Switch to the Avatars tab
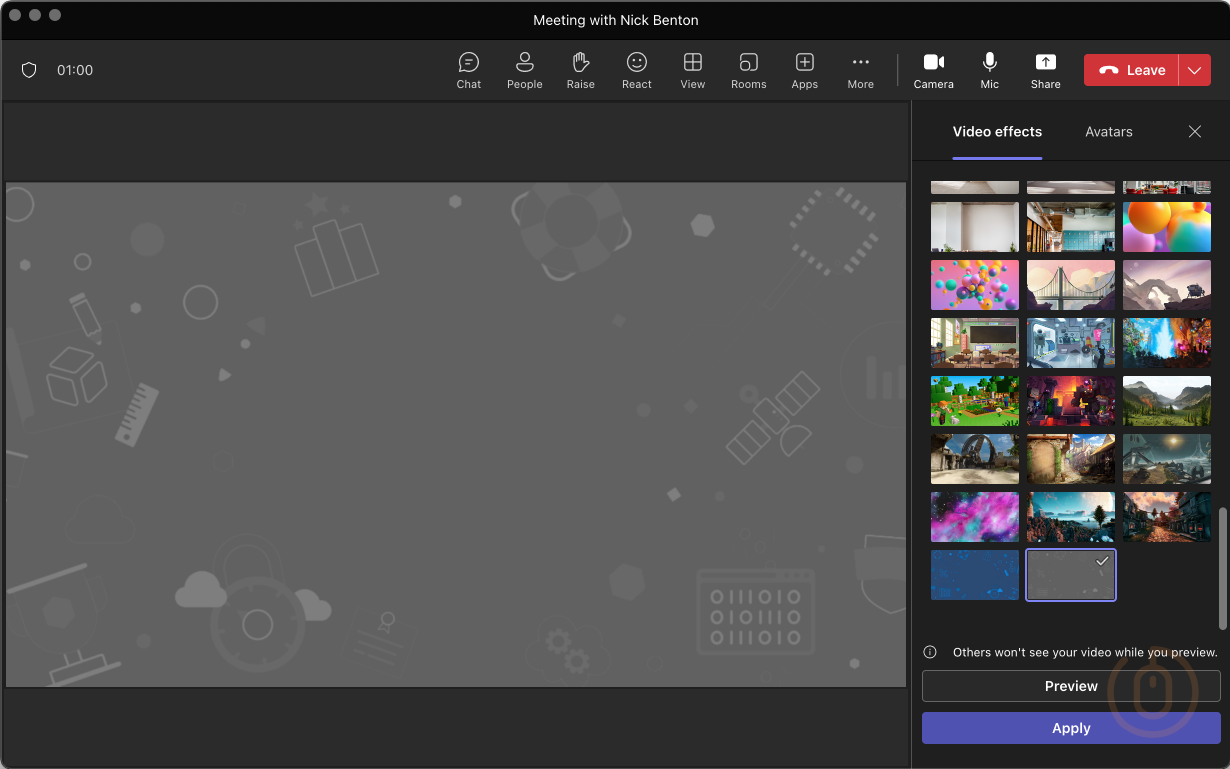Image resolution: width=1230 pixels, height=769 pixels. tap(1108, 132)
